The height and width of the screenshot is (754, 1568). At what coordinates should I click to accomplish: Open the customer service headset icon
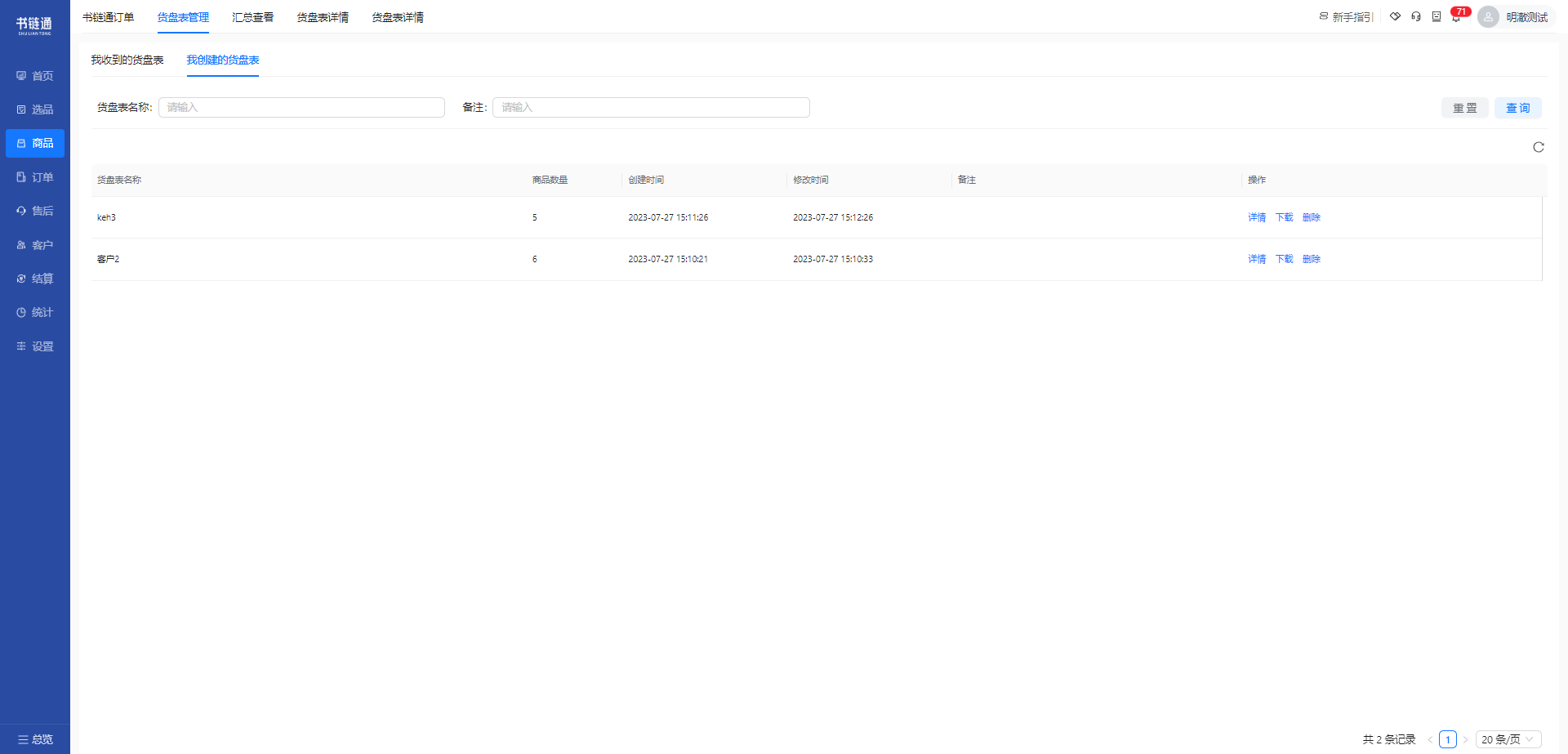1416,16
